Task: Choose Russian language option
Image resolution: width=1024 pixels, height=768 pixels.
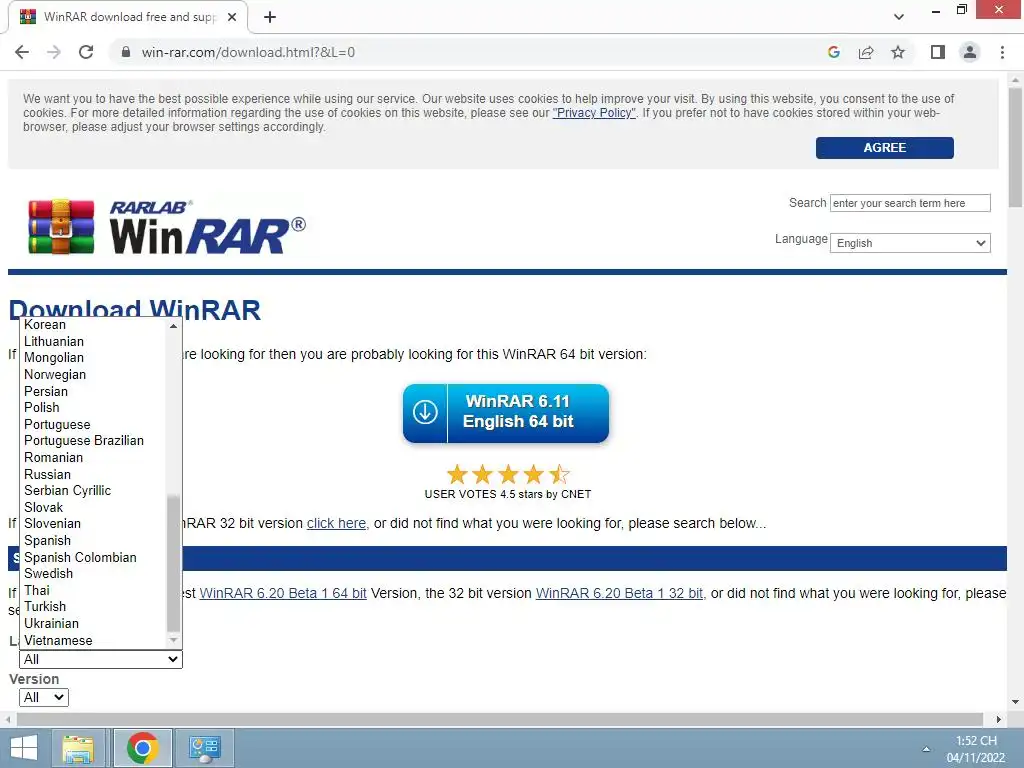Action: [x=94, y=474]
